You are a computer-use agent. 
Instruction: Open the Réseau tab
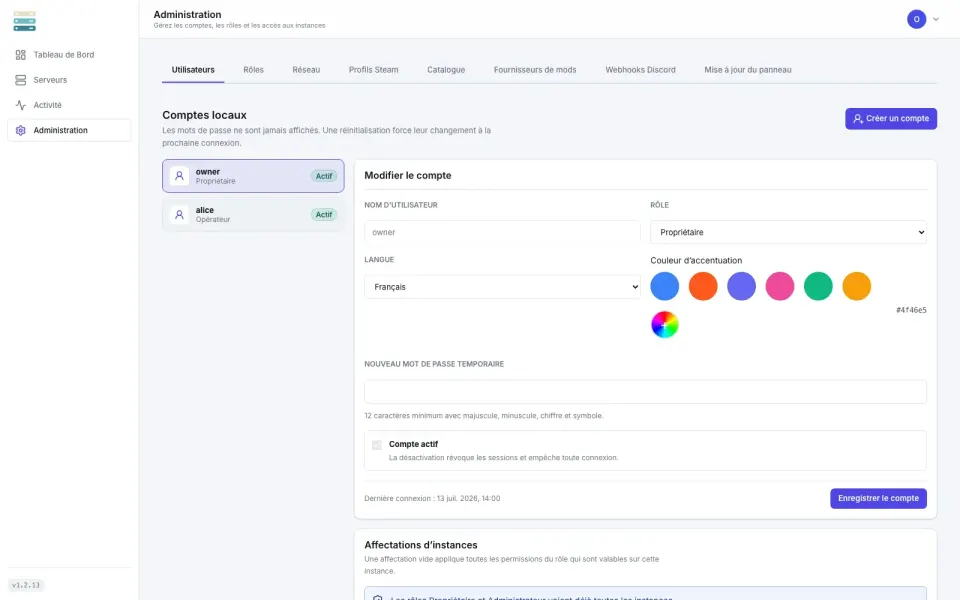coord(306,70)
